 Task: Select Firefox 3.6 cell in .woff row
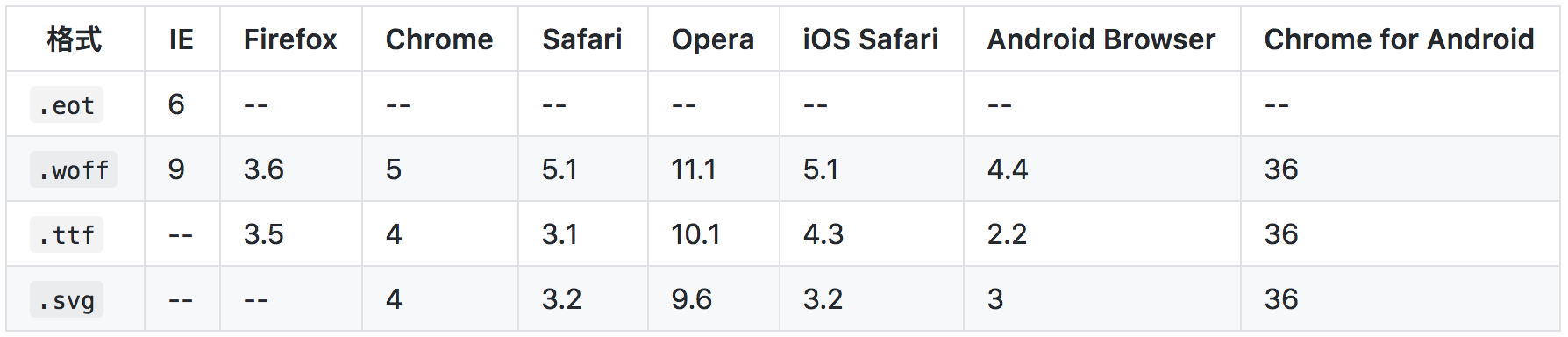click(264, 169)
